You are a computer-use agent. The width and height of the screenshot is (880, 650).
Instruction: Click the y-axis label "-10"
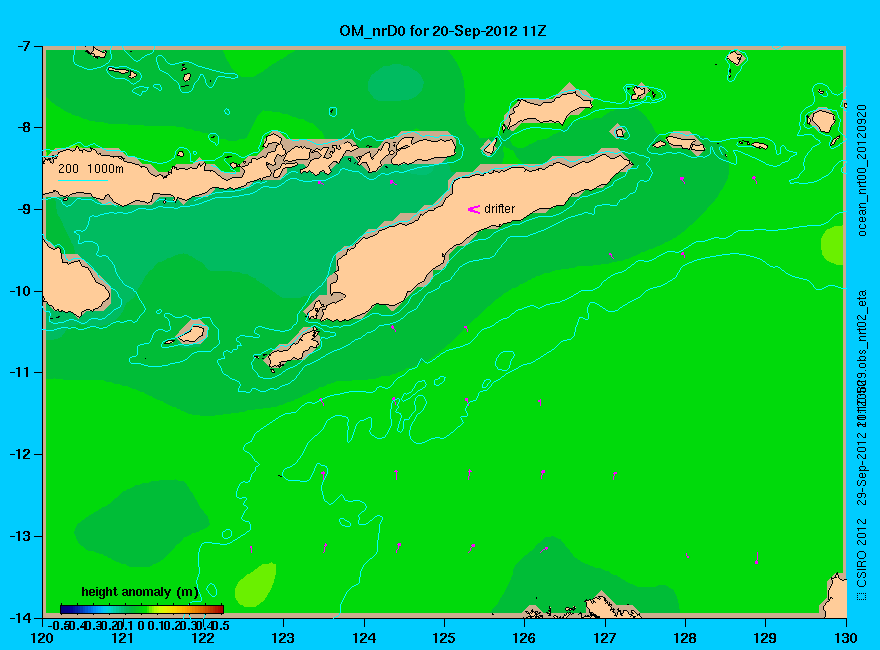click(20, 291)
